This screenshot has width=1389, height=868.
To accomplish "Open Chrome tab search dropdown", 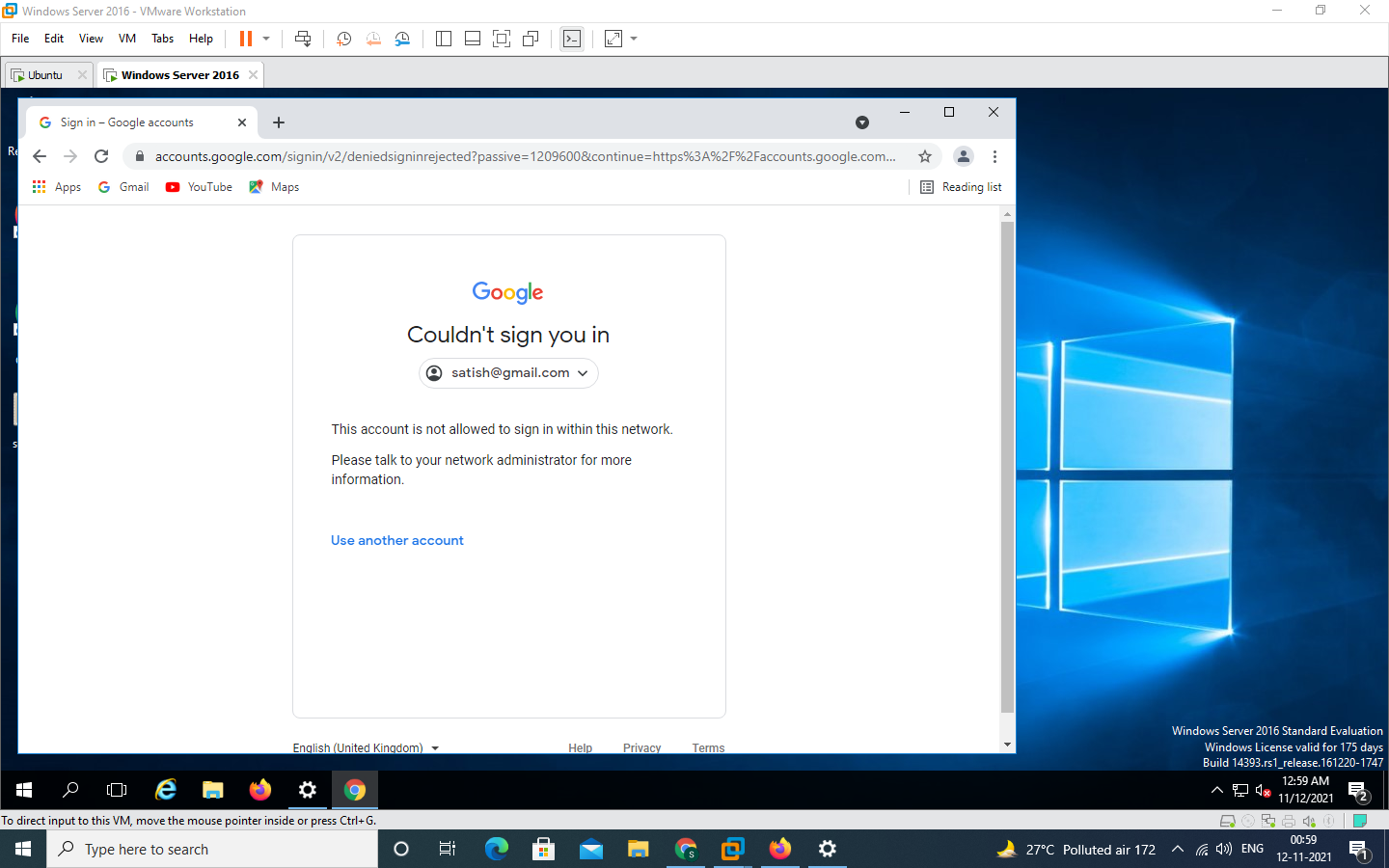I will click(862, 122).
